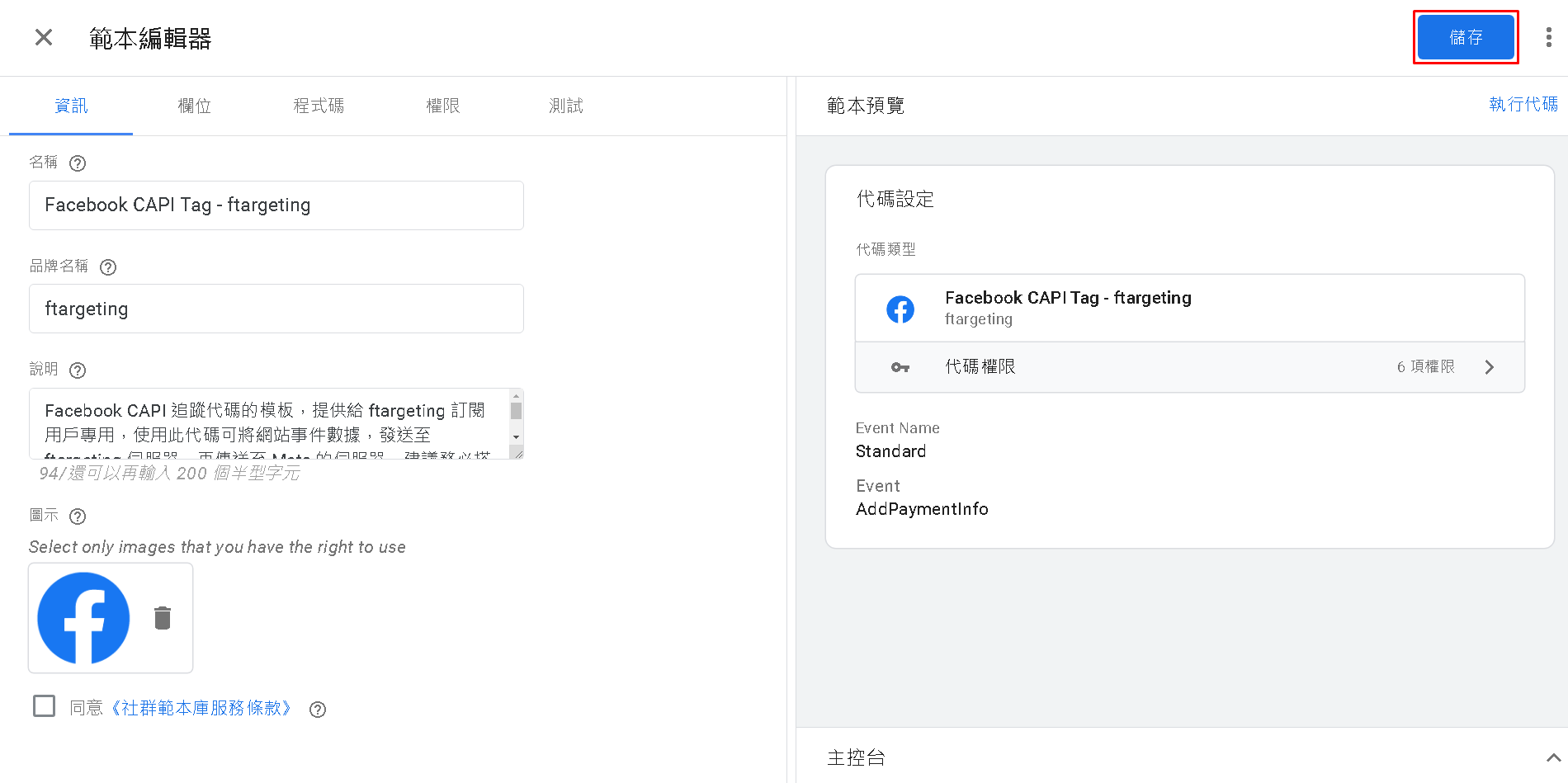
Task: Edit the brand name field ftargeting
Action: pos(276,309)
